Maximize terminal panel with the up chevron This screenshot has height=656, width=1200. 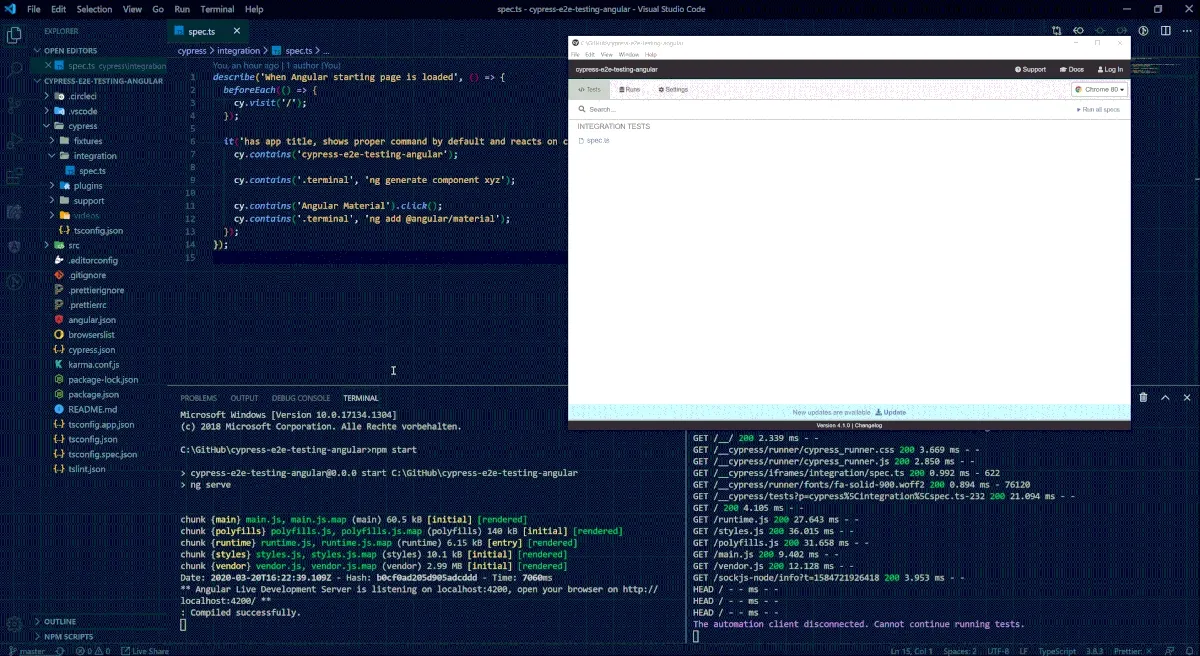pyautogui.click(x=1165, y=398)
